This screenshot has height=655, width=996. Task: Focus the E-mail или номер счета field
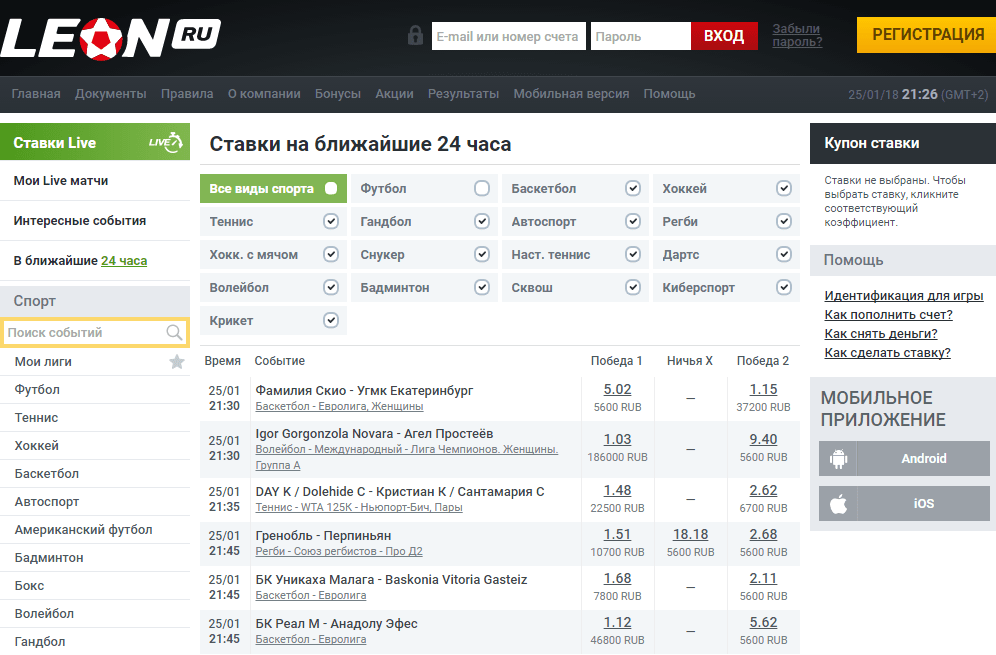coord(508,36)
